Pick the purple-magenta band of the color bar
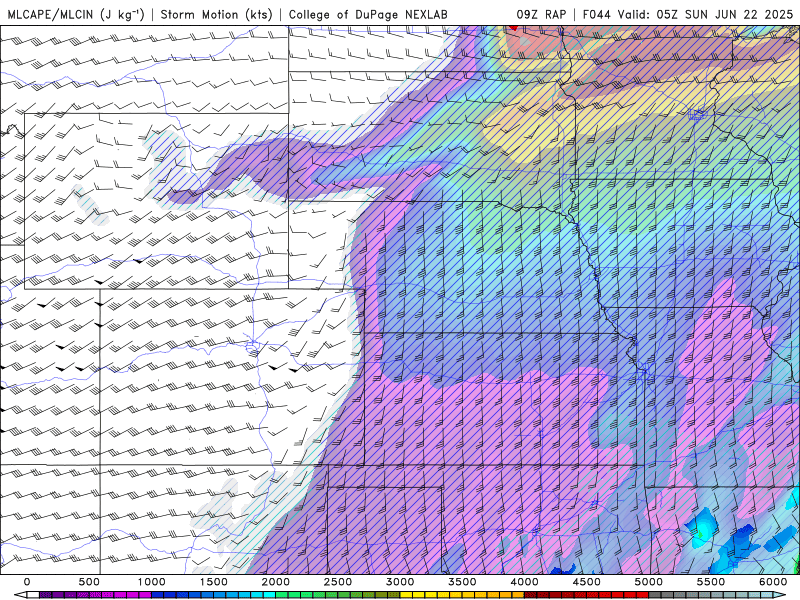Image resolution: width=800 pixels, height=600 pixels. pyautogui.click(x=95, y=595)
